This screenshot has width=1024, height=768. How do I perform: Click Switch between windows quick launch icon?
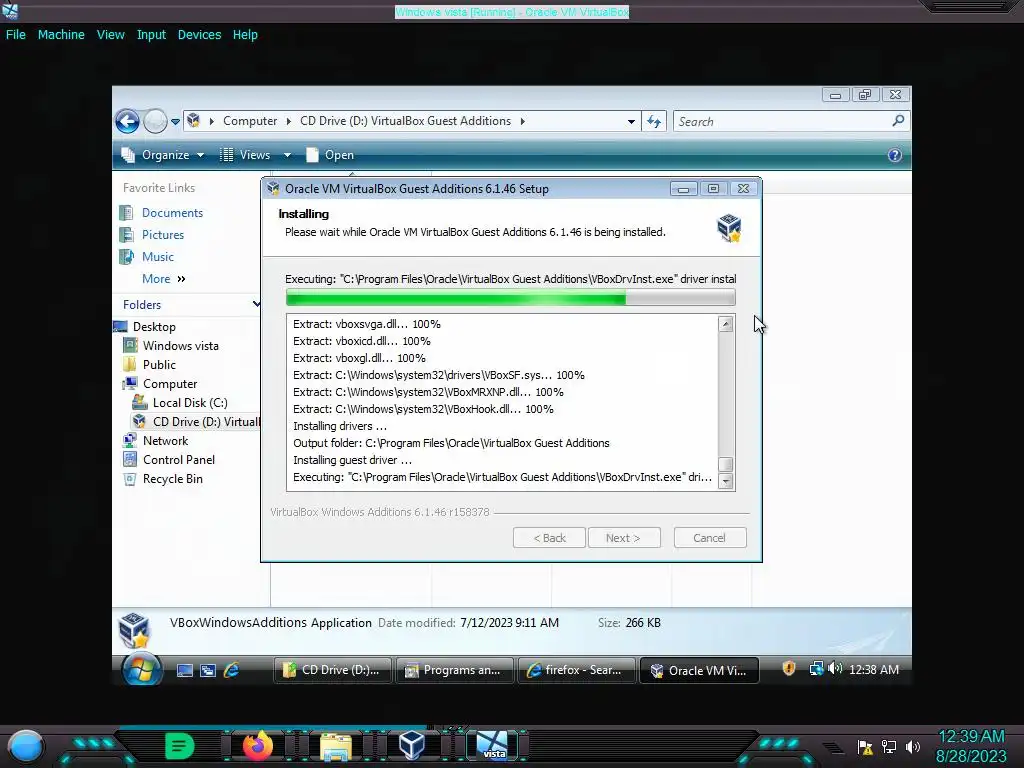coord(208,670)
